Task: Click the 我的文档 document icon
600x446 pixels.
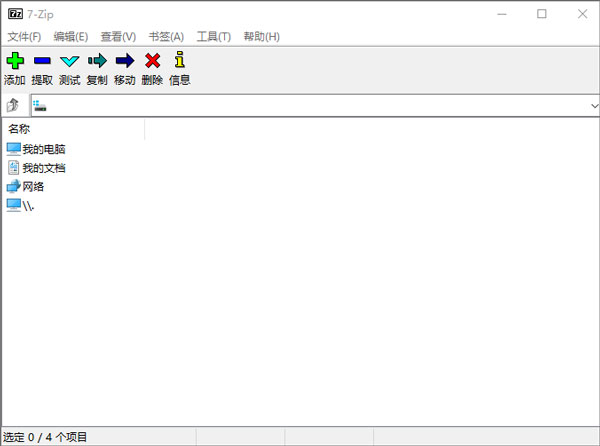Action: [x=13, y=168]
